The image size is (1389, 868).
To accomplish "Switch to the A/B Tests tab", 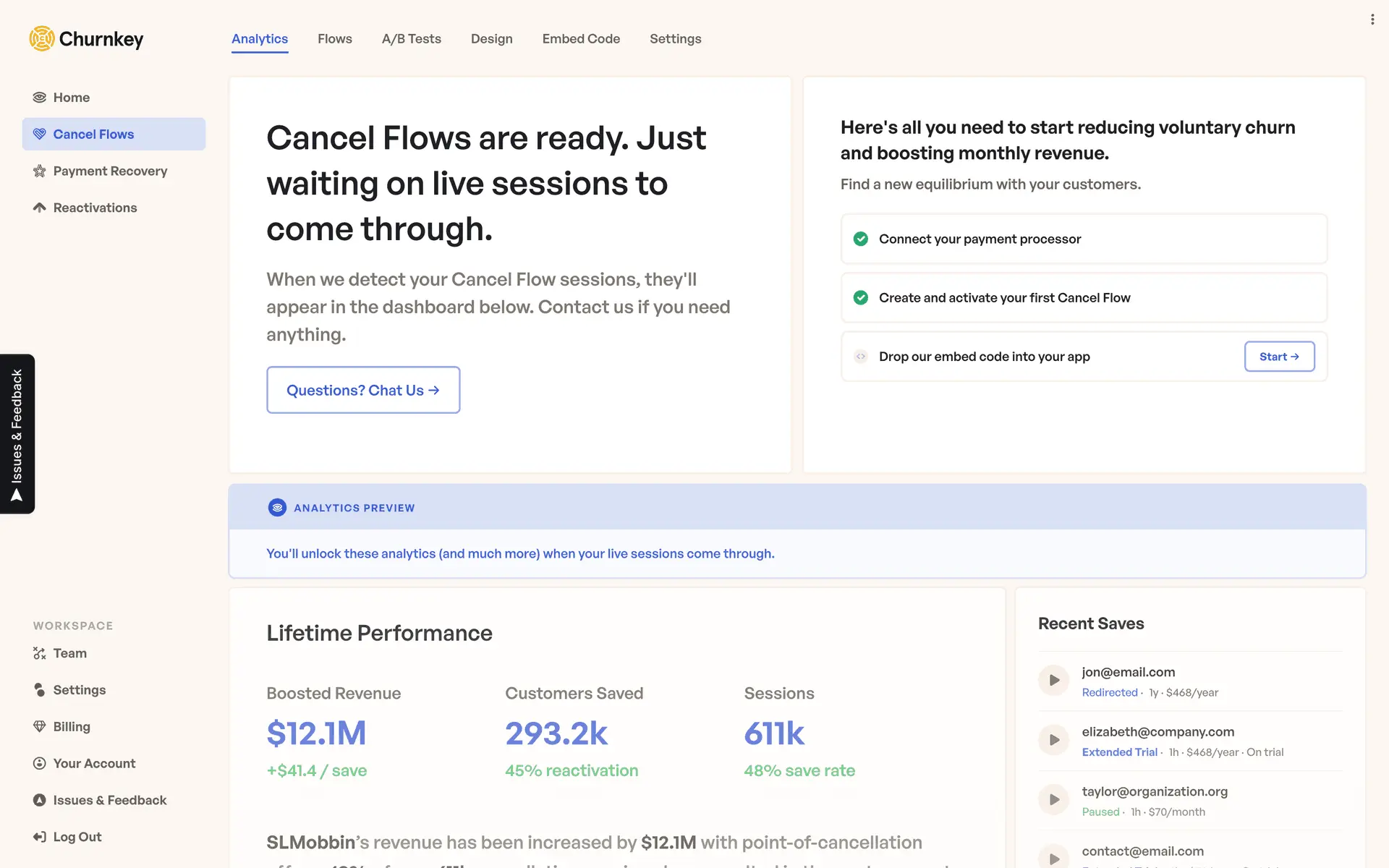I will (x=411, y=39).
